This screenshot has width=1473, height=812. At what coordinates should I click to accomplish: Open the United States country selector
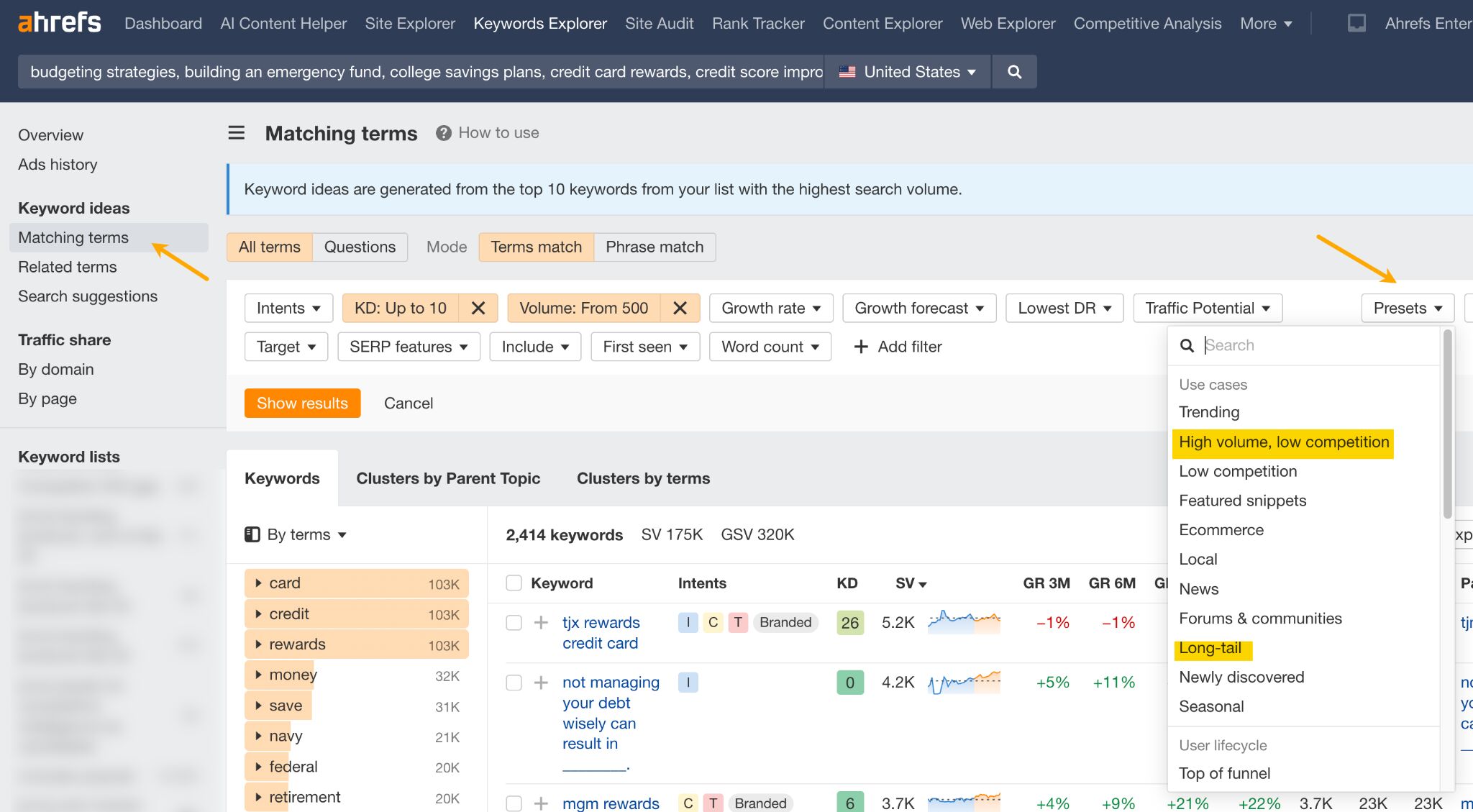[x=906, y=71]
